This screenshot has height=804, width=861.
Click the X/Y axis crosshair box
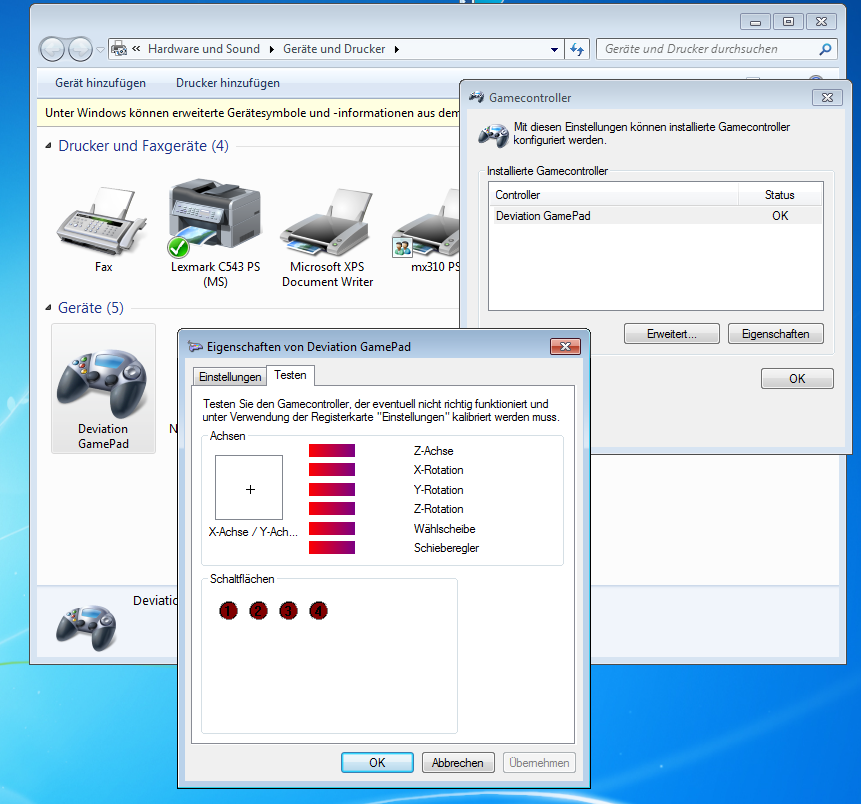point(249,487)
